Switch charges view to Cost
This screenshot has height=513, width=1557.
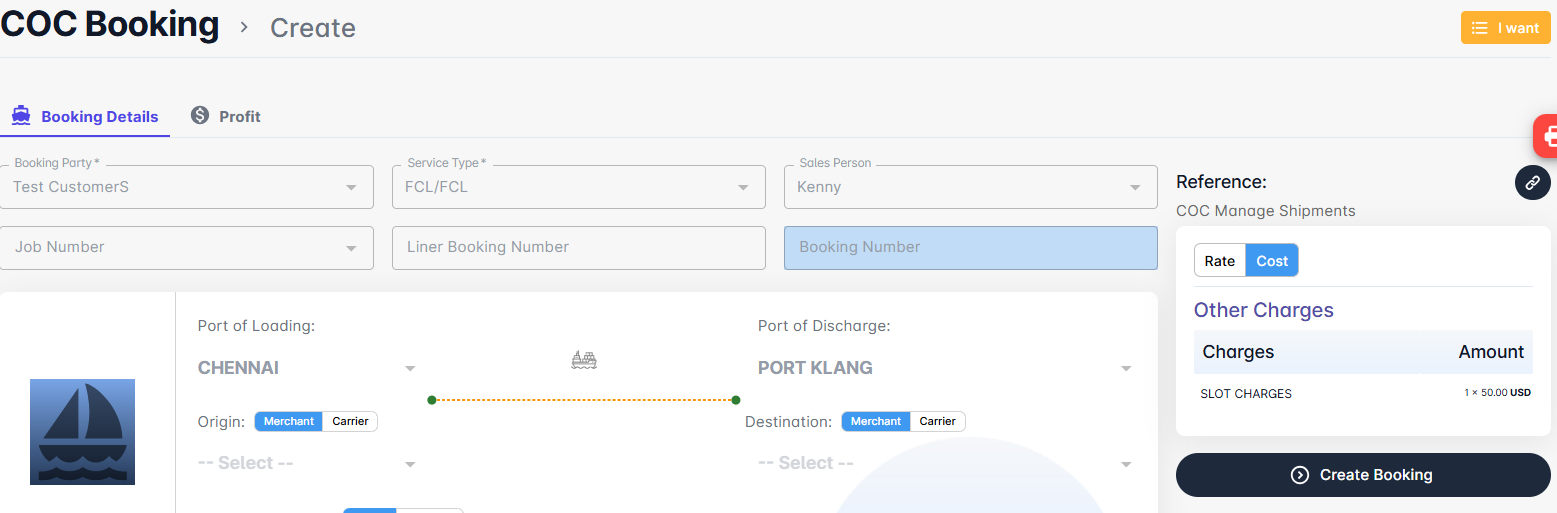pos(1272,261)
